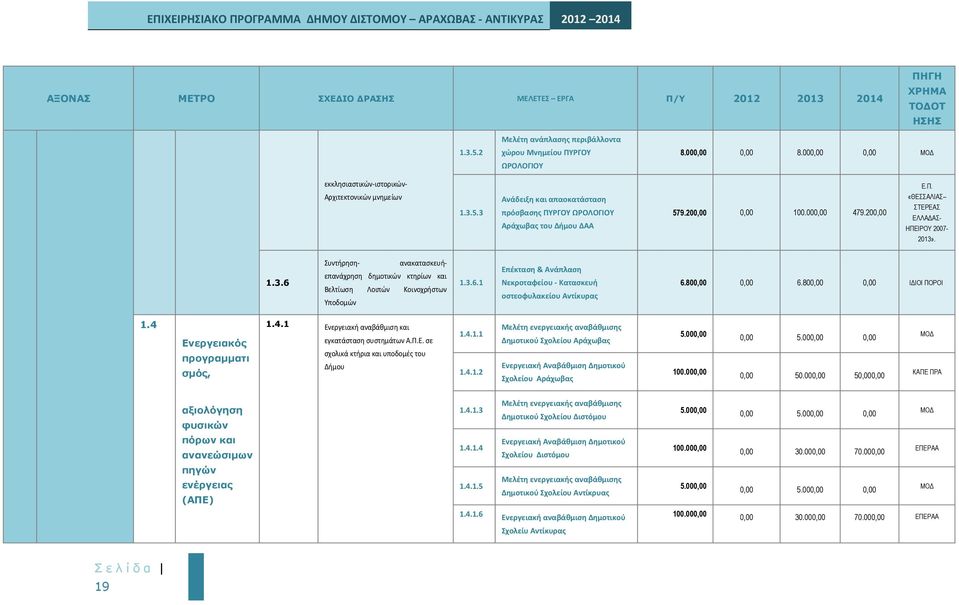Click the 2013 value 6.800,00

click(x=810, y=283)
